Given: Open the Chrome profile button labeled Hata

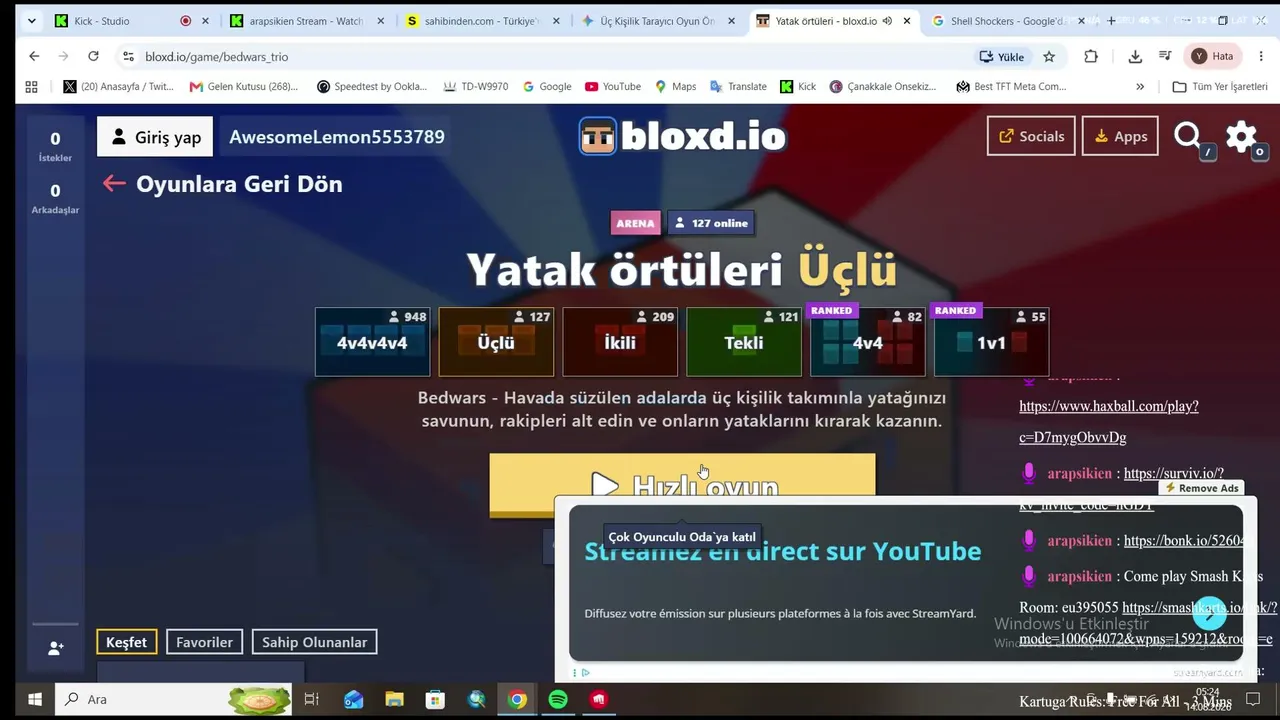Looking at the screenshot, I should pyautogui.click(x=1212, y=57).
